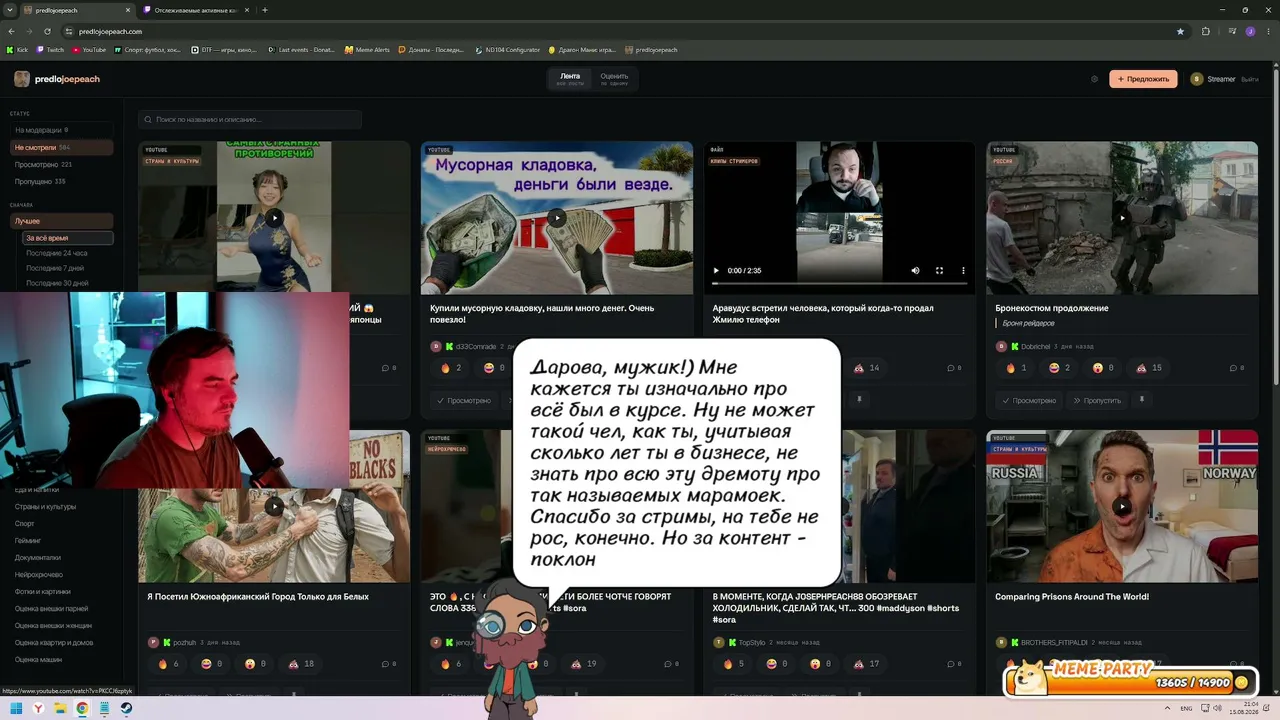Play the 'Мусорная кладовка' video
1280x720 pixels.
point(557,218)
